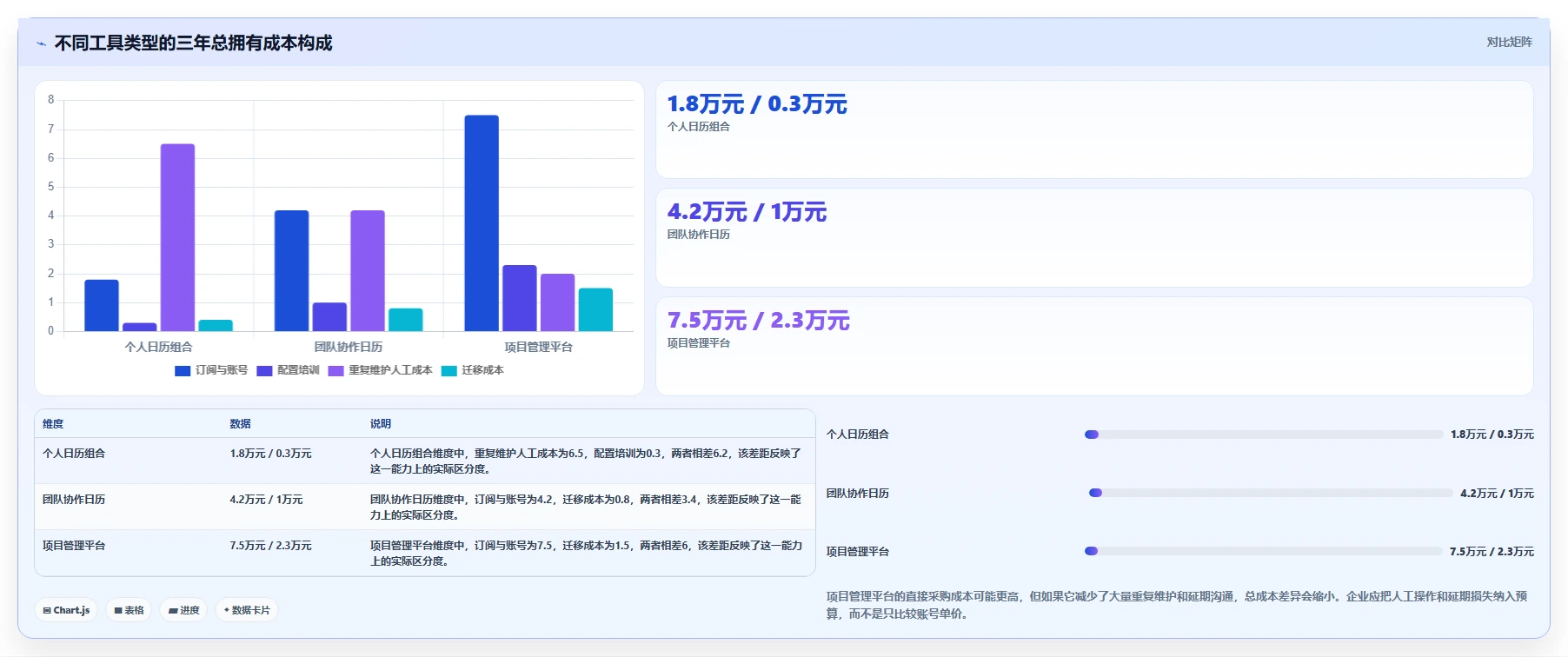
Task: Click the 项目管理平台 description in the table
Action: tap(586, 553)
